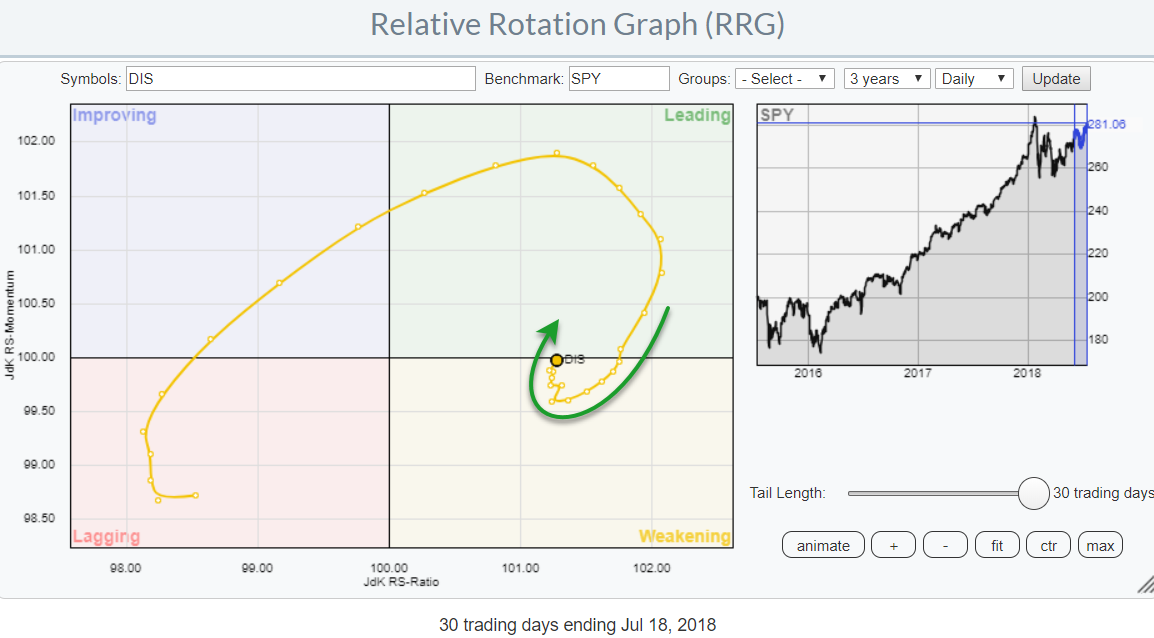Viewport: 1154px width, 638px height.
Task: Click the DIS marker on the graph
Action: (557, 360)
